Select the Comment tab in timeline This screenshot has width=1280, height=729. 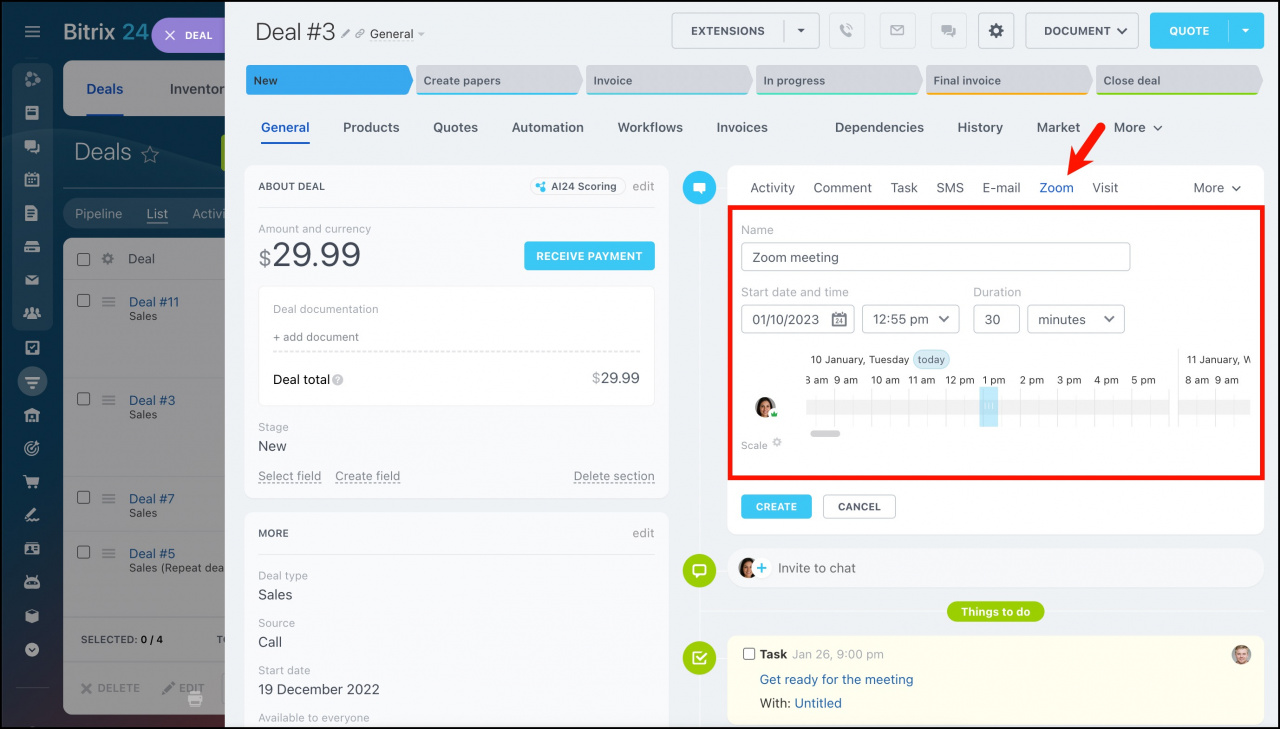point(843,188)
